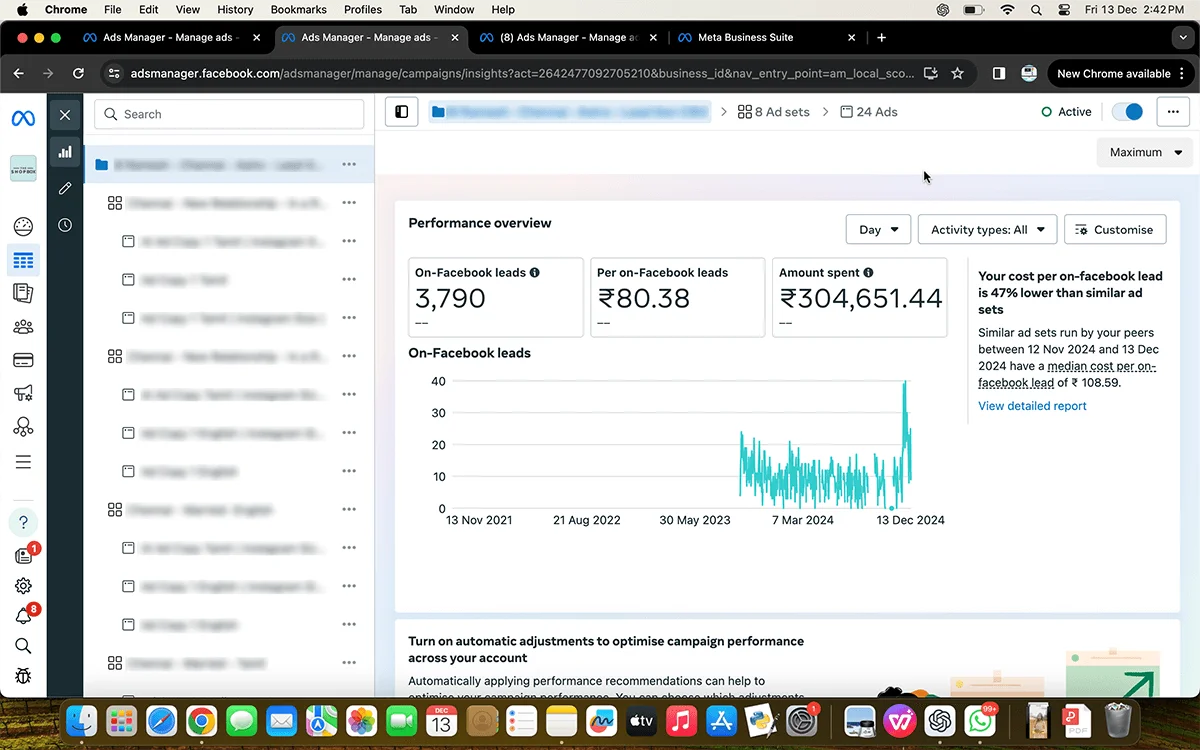The width and height of the screenshot is (1200, 750).
Task: Click the campaign search field
Action: coord(230,114)
